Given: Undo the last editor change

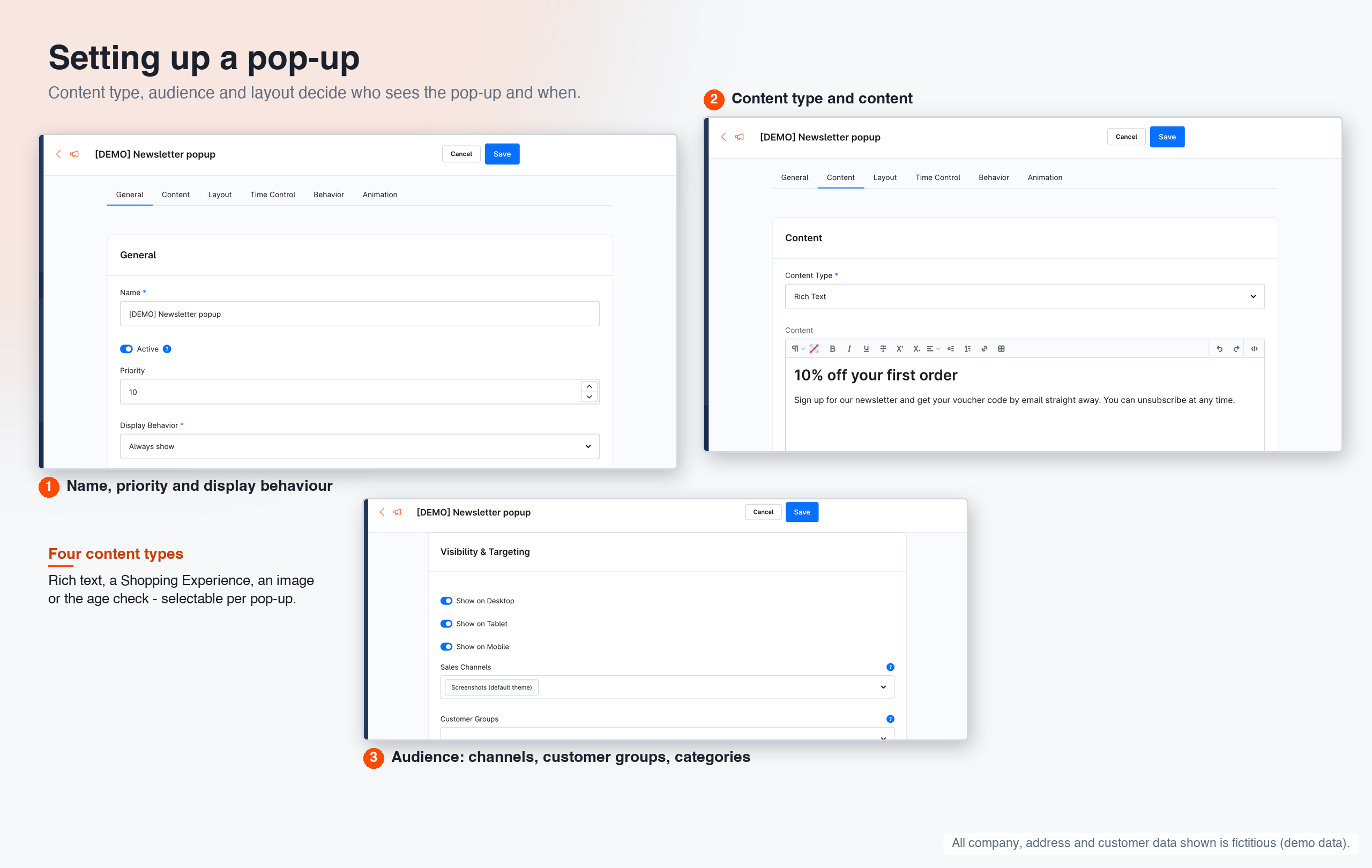Looking at the screenshot, I should tap(1219, 349).
